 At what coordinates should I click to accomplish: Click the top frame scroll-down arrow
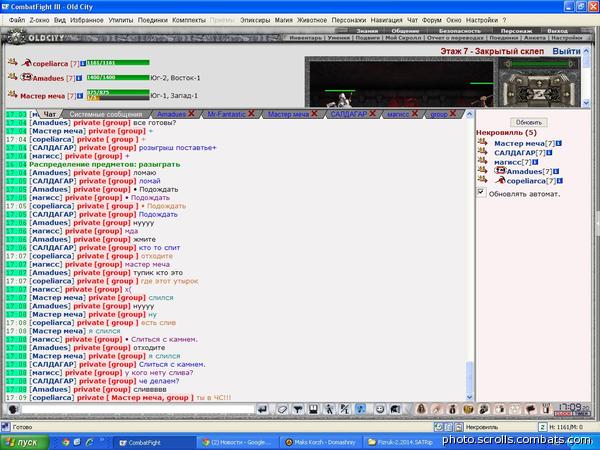(x=586, y=103)
